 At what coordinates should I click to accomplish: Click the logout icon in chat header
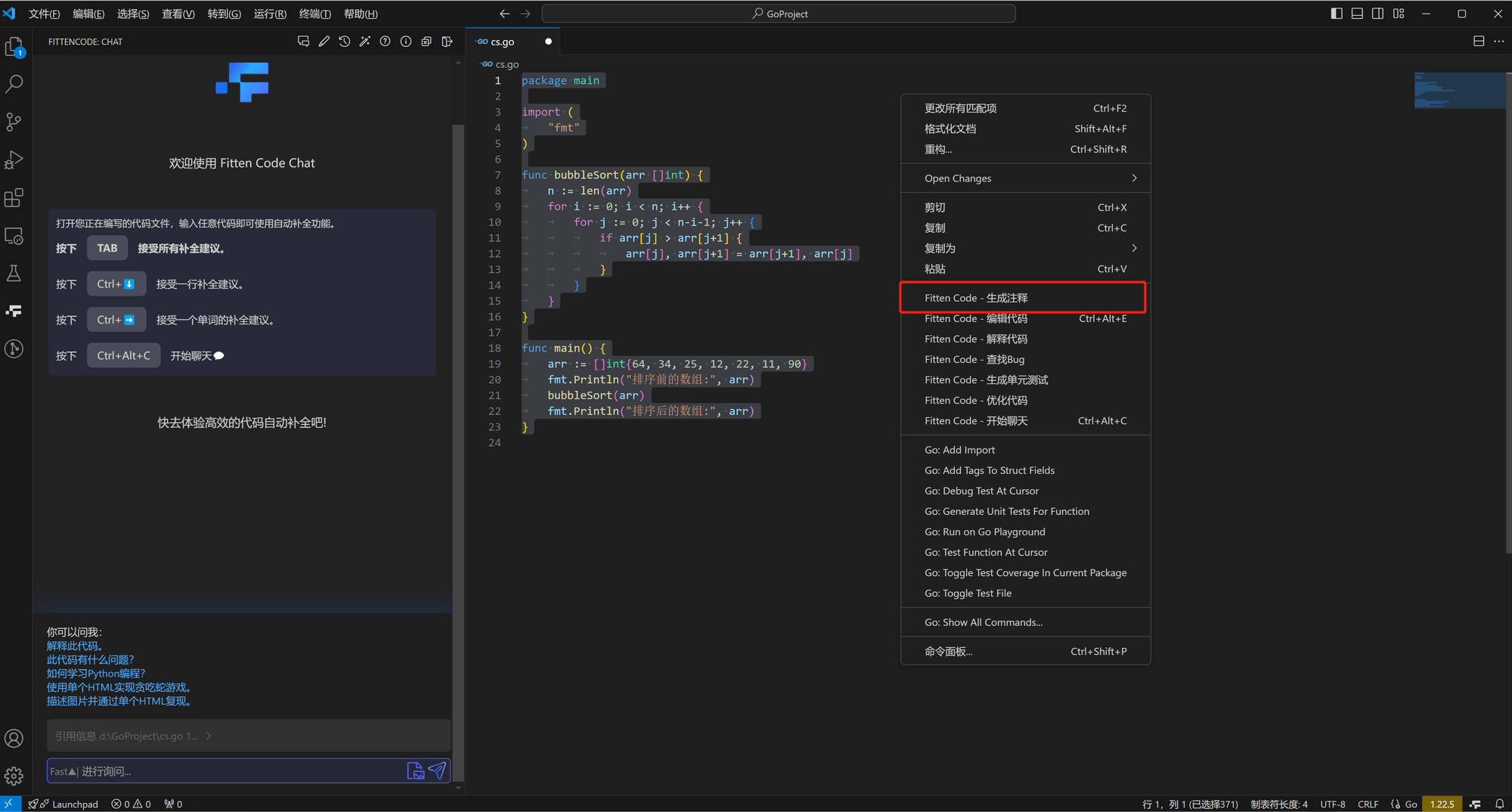[x=447, y=42]
